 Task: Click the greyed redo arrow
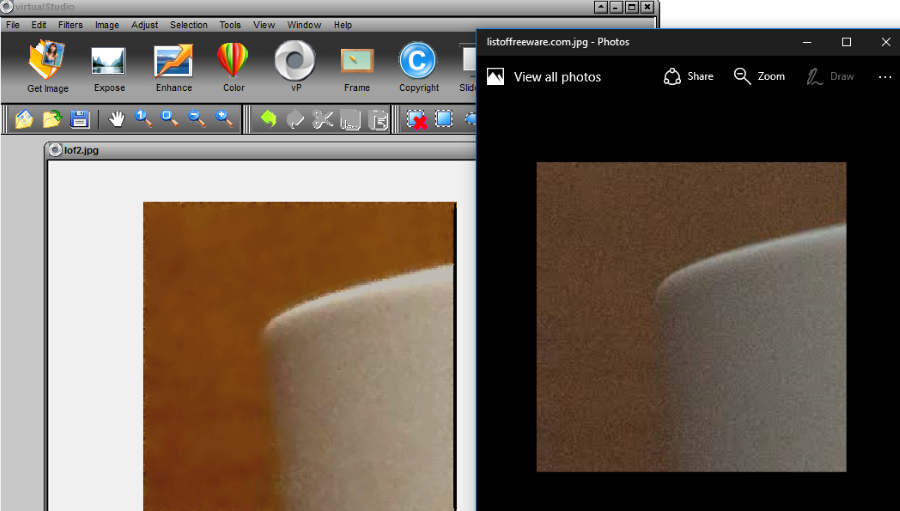pyautogui.click(x=295, y=119)
